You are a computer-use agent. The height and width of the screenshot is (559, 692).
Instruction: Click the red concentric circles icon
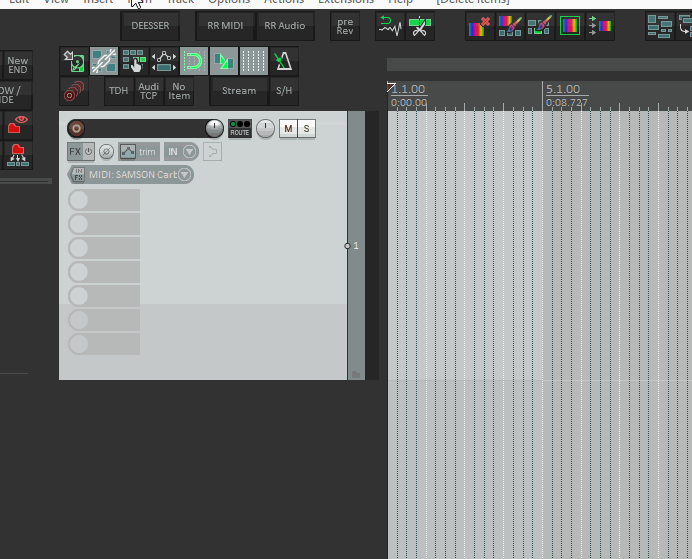[74, 91]
